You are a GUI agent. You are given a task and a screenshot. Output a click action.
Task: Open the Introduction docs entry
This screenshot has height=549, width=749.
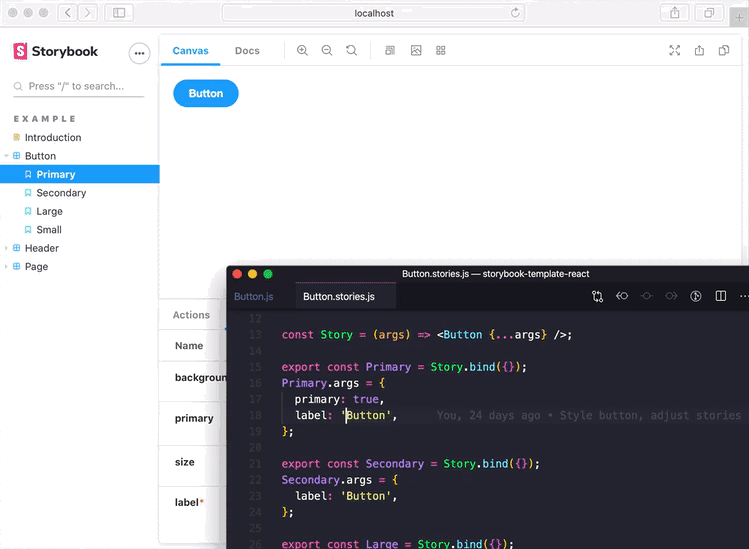[x=53, y=138]
